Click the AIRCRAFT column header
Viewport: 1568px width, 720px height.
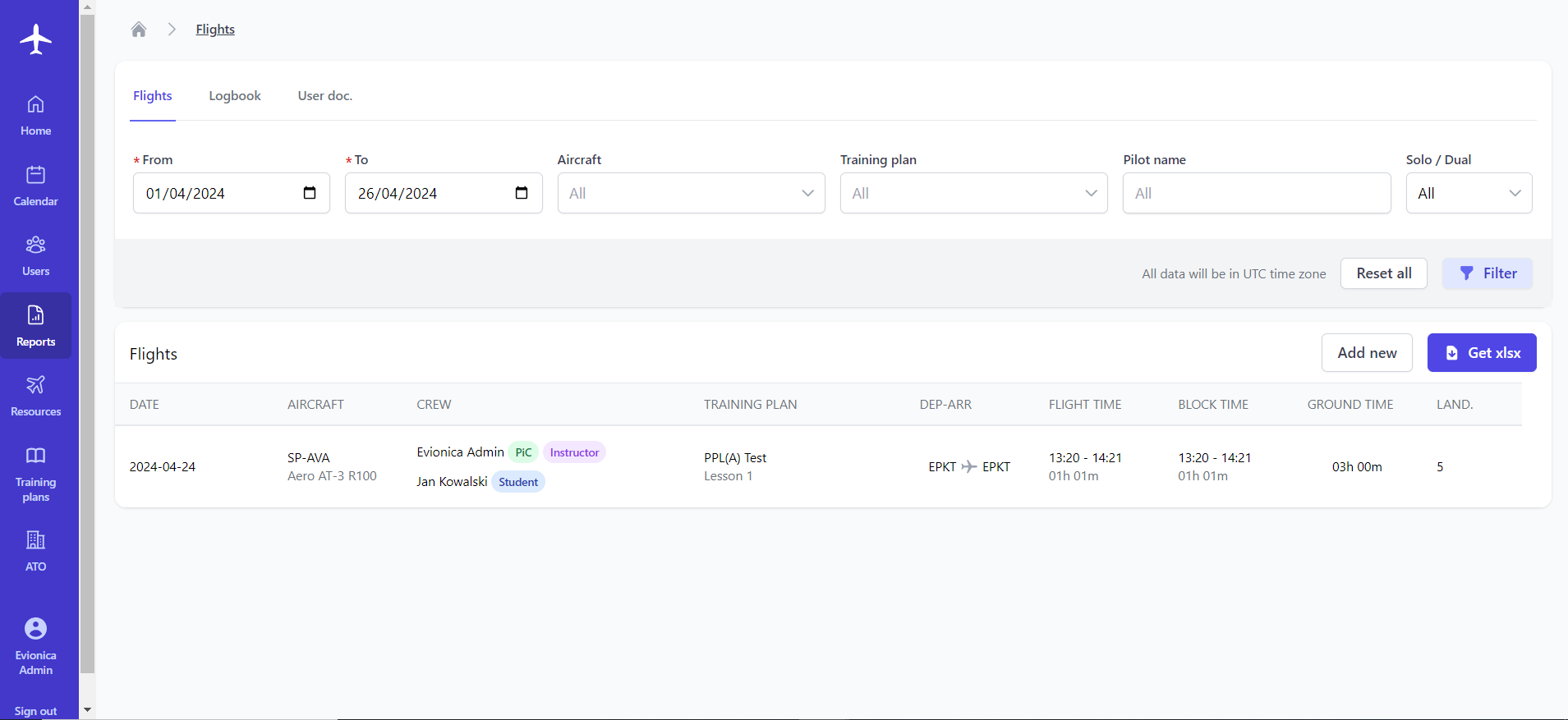point(315,405)
